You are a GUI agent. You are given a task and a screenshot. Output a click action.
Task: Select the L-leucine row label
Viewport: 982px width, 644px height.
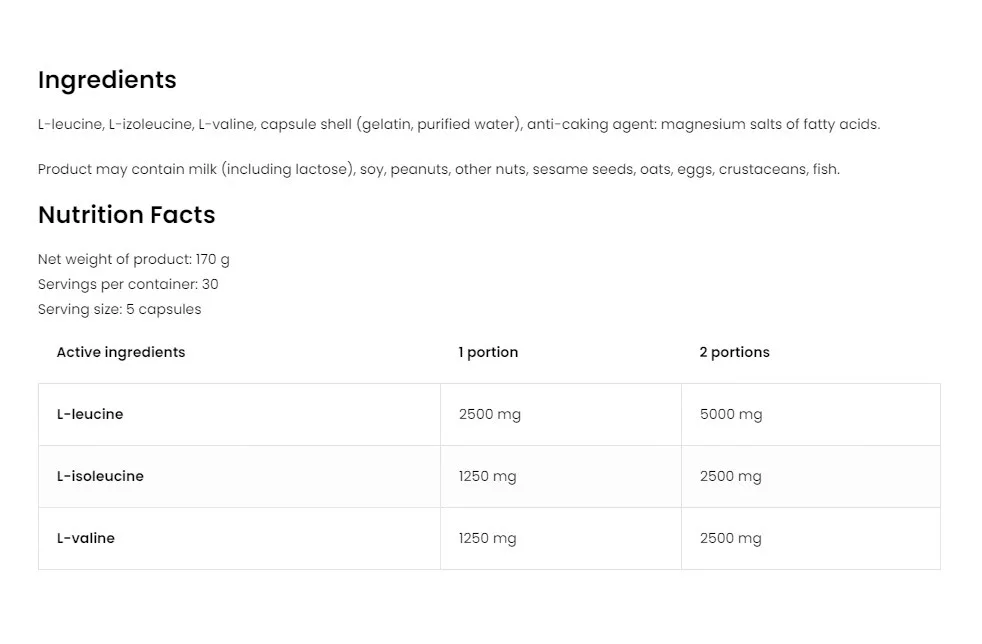[90, 414]
